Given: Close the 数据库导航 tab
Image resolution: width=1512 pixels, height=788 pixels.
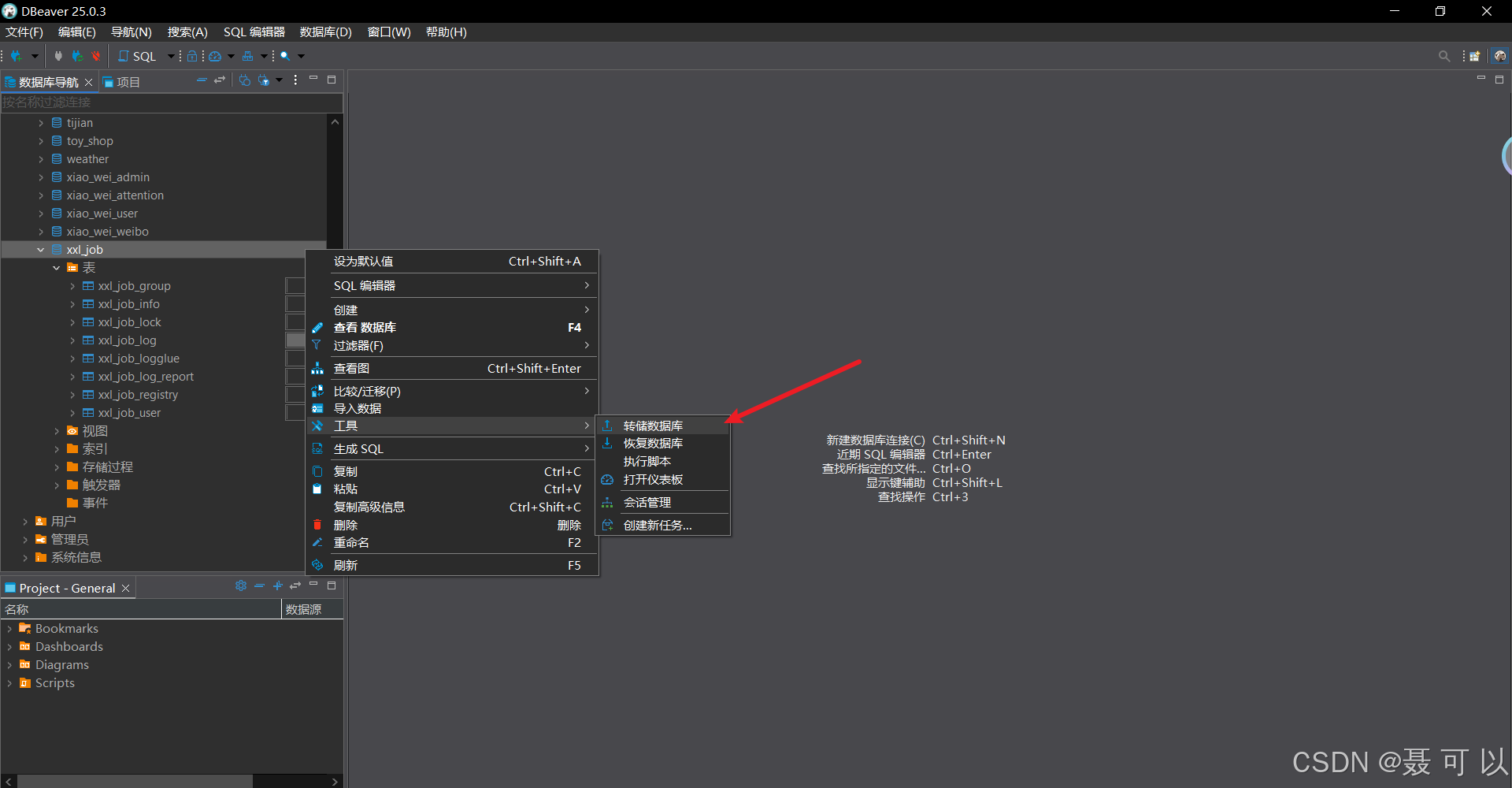Looking at the screenshot, I should point(89,82).
